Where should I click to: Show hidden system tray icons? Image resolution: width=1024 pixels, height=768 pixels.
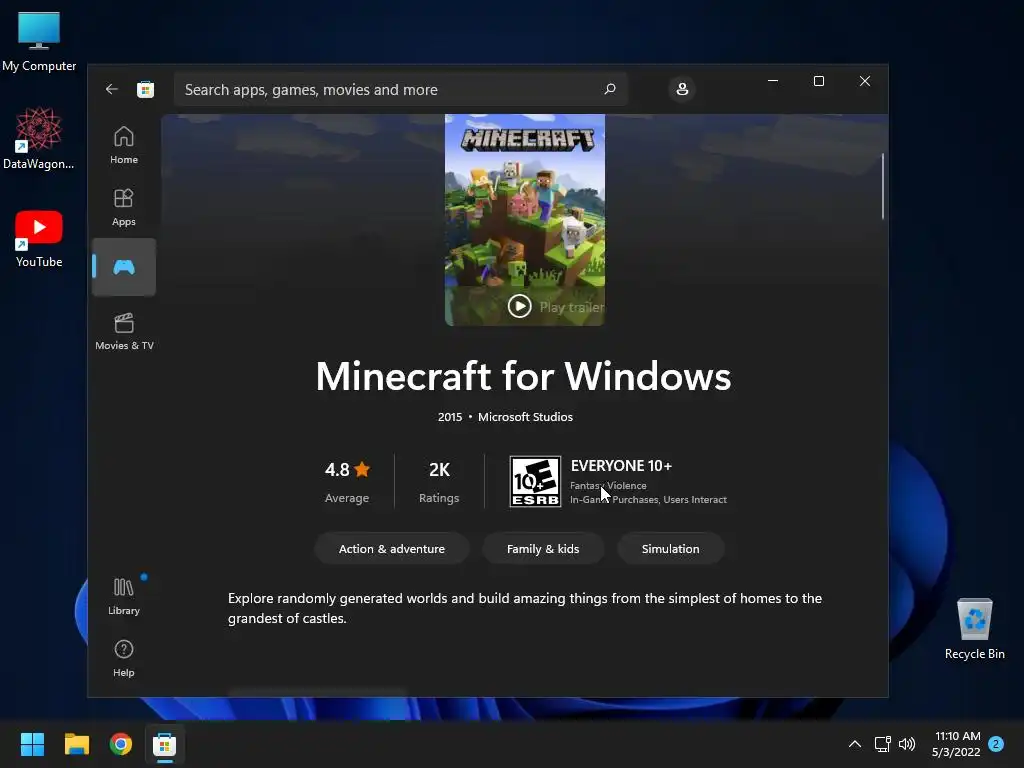point(854,744)
